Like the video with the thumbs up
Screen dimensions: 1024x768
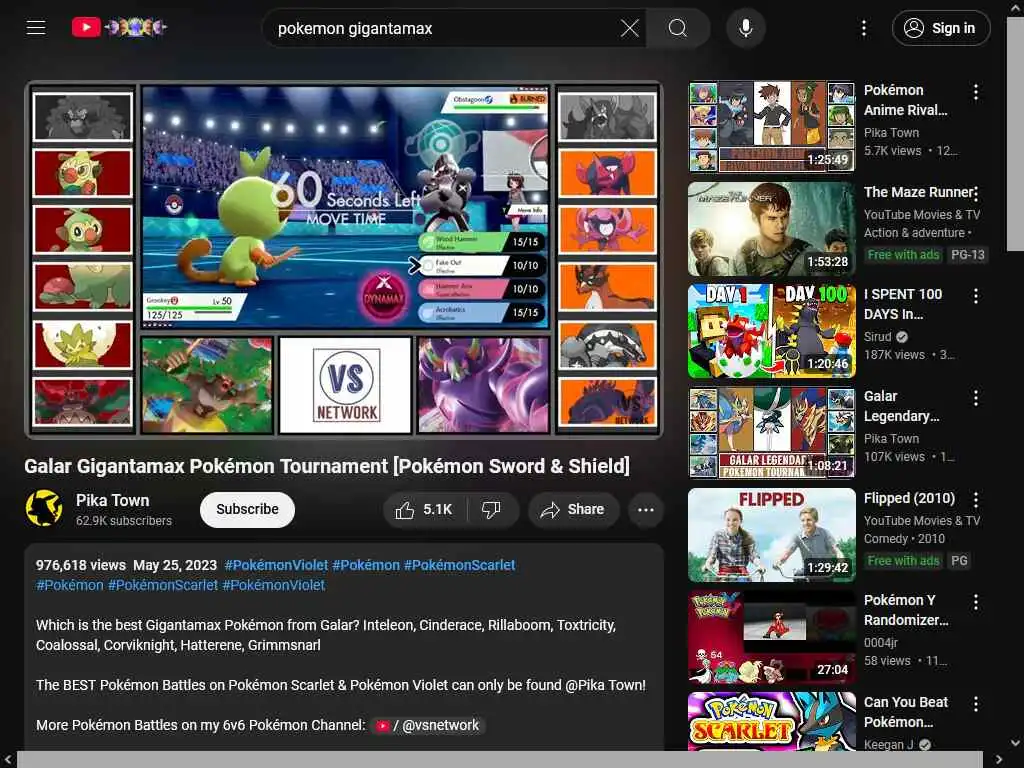424,510
